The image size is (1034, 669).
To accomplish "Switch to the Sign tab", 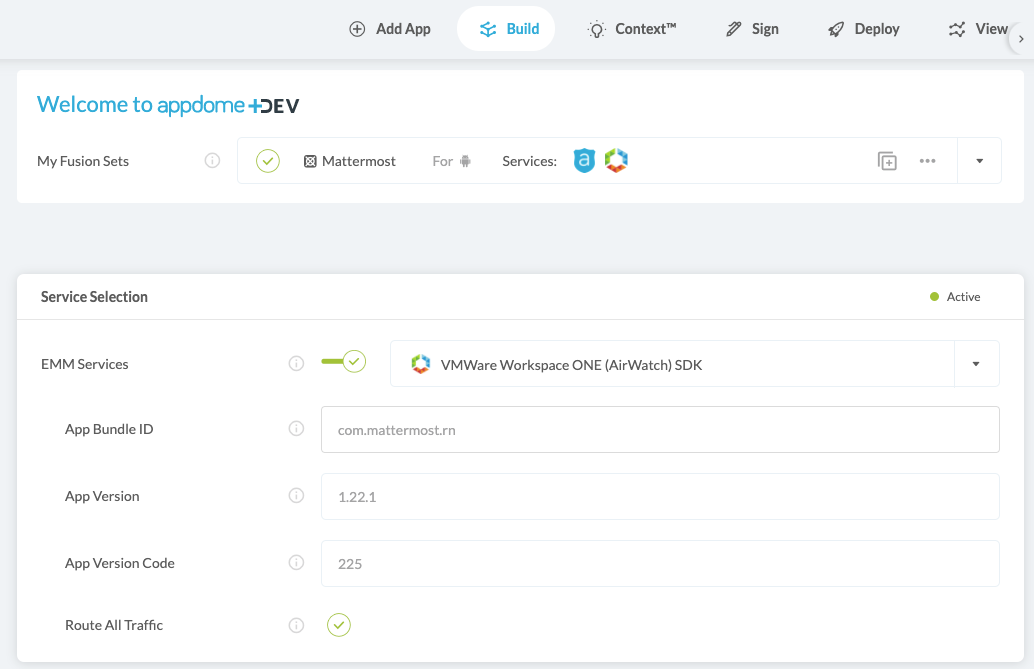I will (752, 29).
